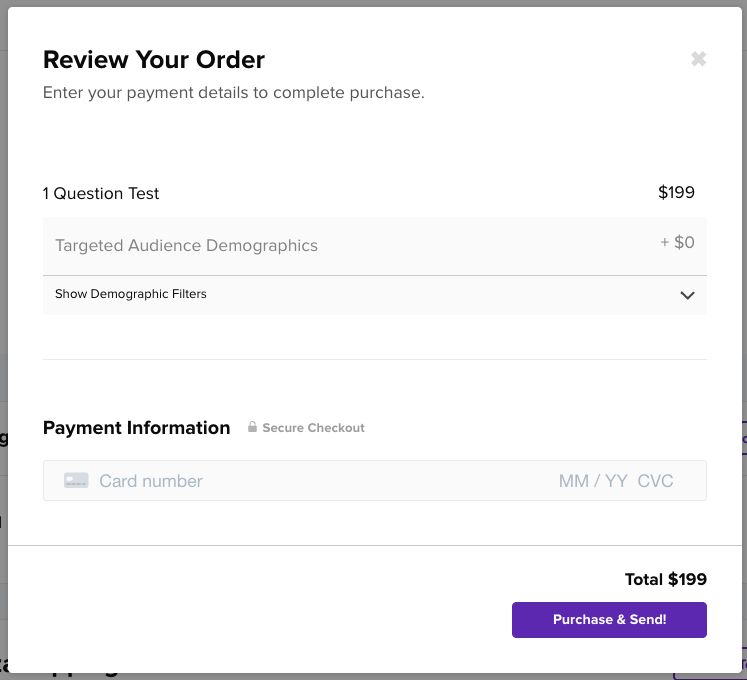The image size is (747, 680).
Task: Click the MM / YY expiry field
Action: 592,481
